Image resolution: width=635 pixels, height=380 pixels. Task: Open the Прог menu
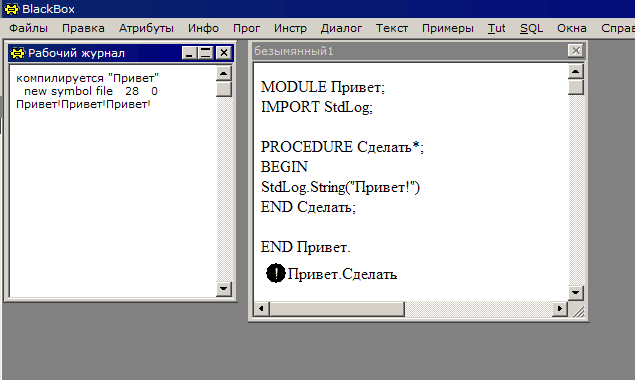(246, 28)
